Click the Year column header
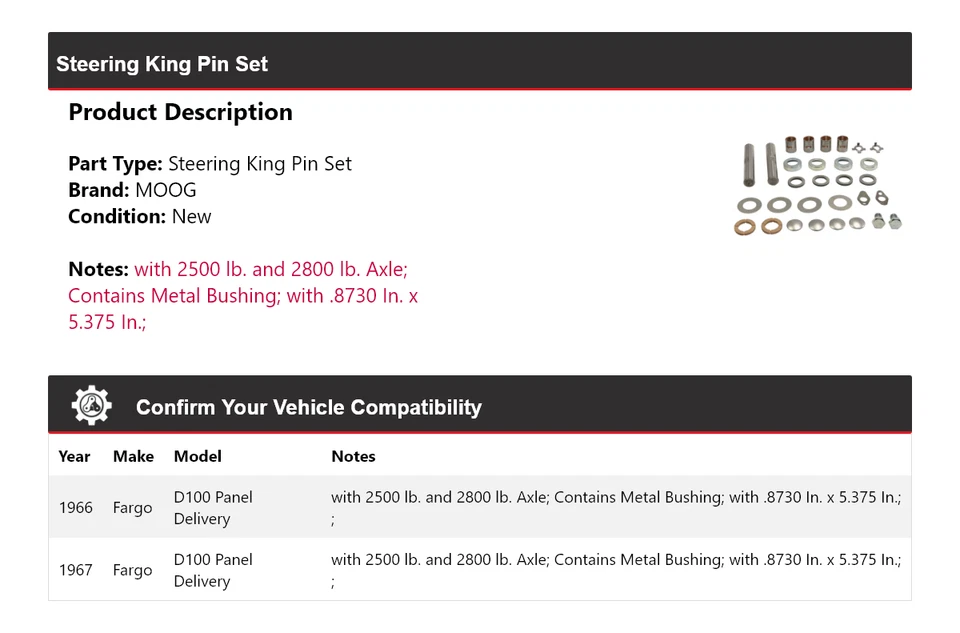Viewport: 960px width, 633px height. pos(74,456)
